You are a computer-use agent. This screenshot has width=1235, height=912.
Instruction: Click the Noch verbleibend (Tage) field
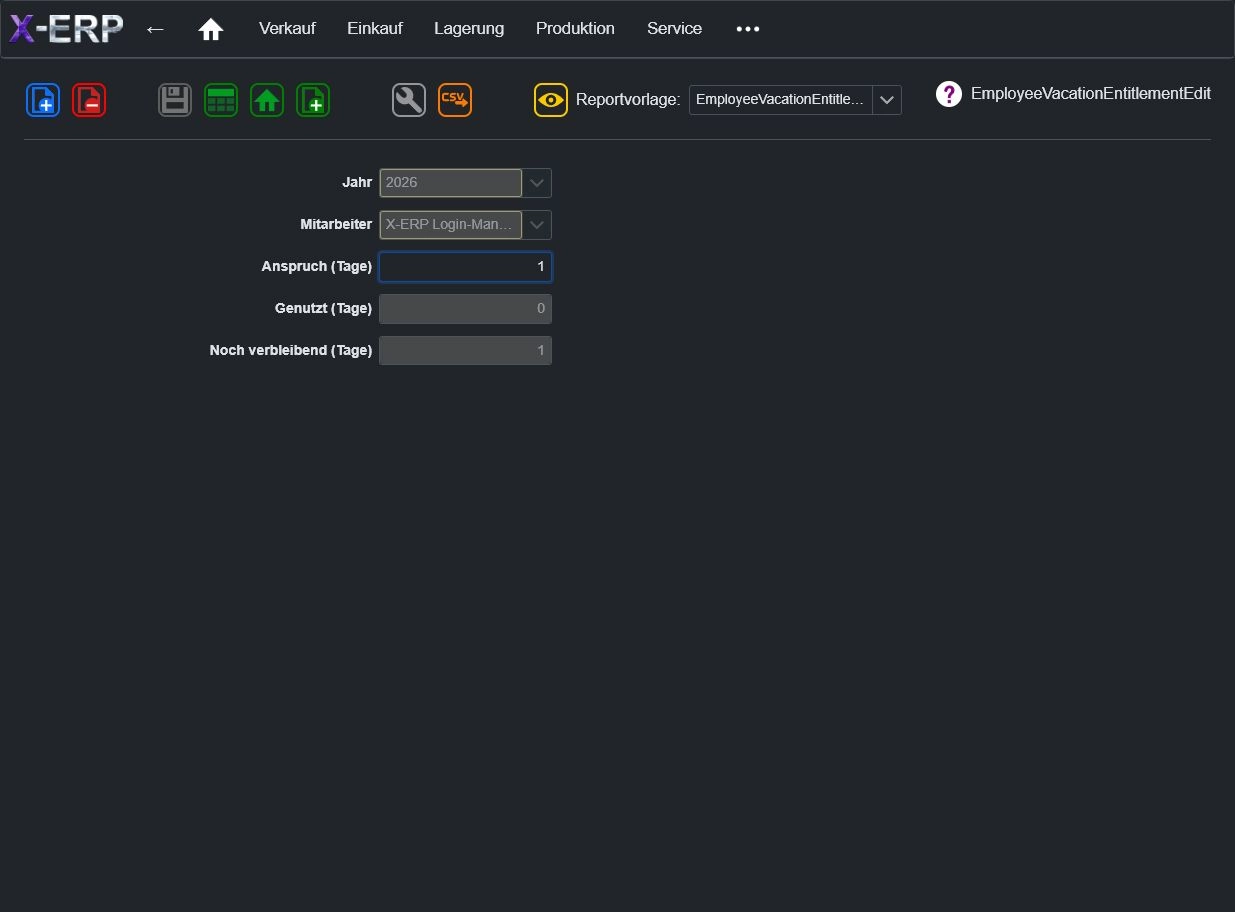click(x=465, y=351)
